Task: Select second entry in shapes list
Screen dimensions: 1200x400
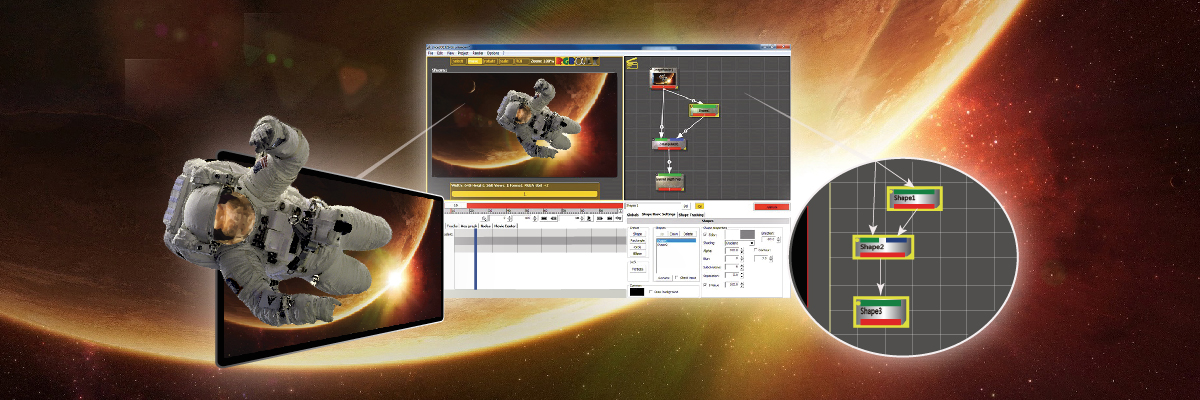Action: [676, 245]
